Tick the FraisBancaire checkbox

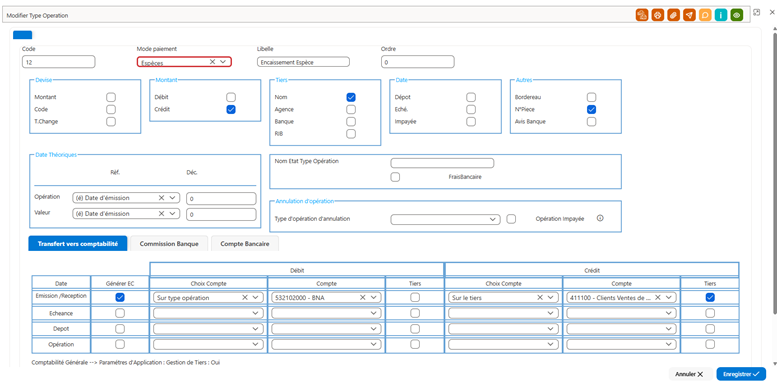click(395, 177)
